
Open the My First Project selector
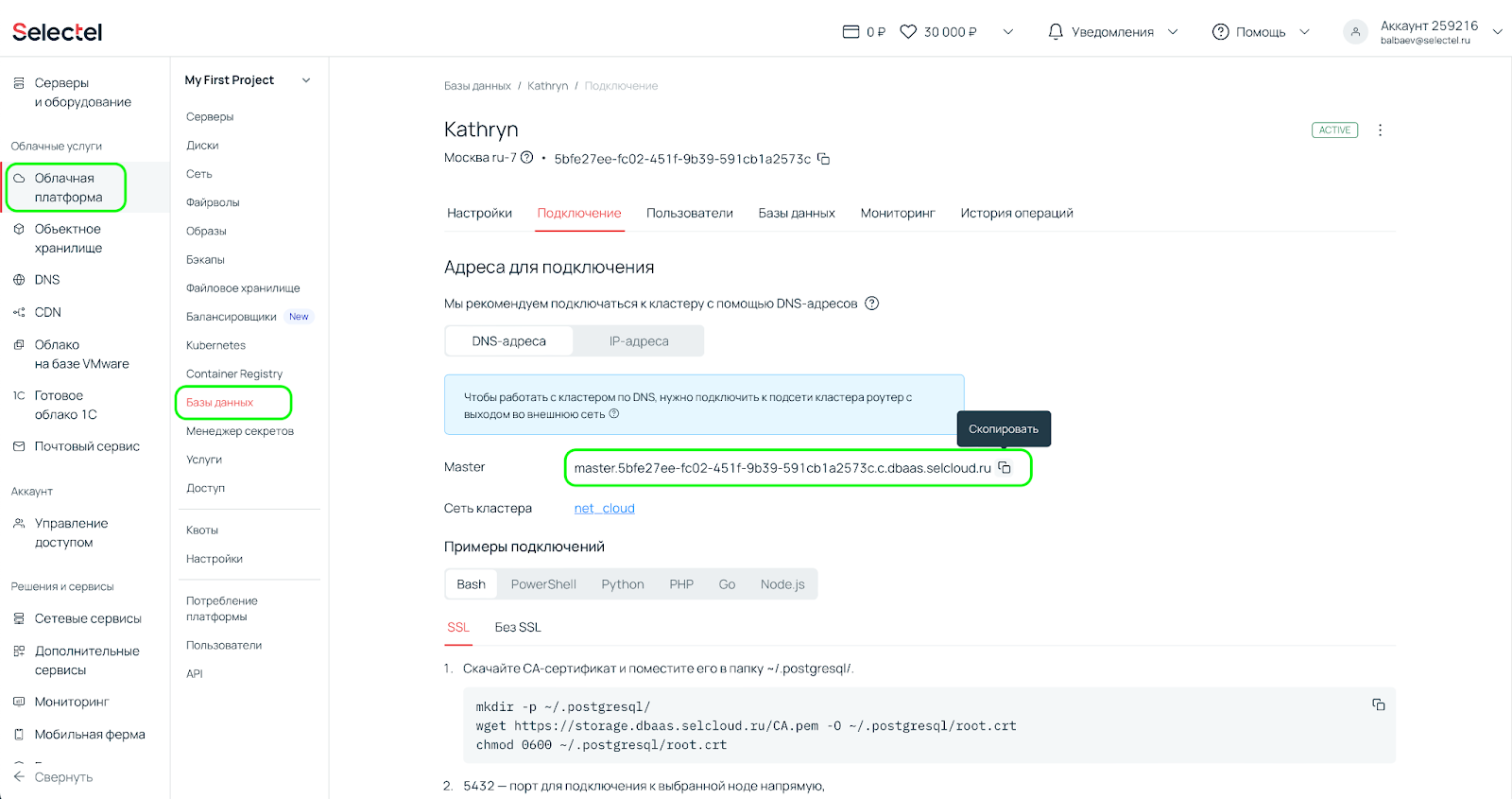pyautogui.click(x=248, y=80)
